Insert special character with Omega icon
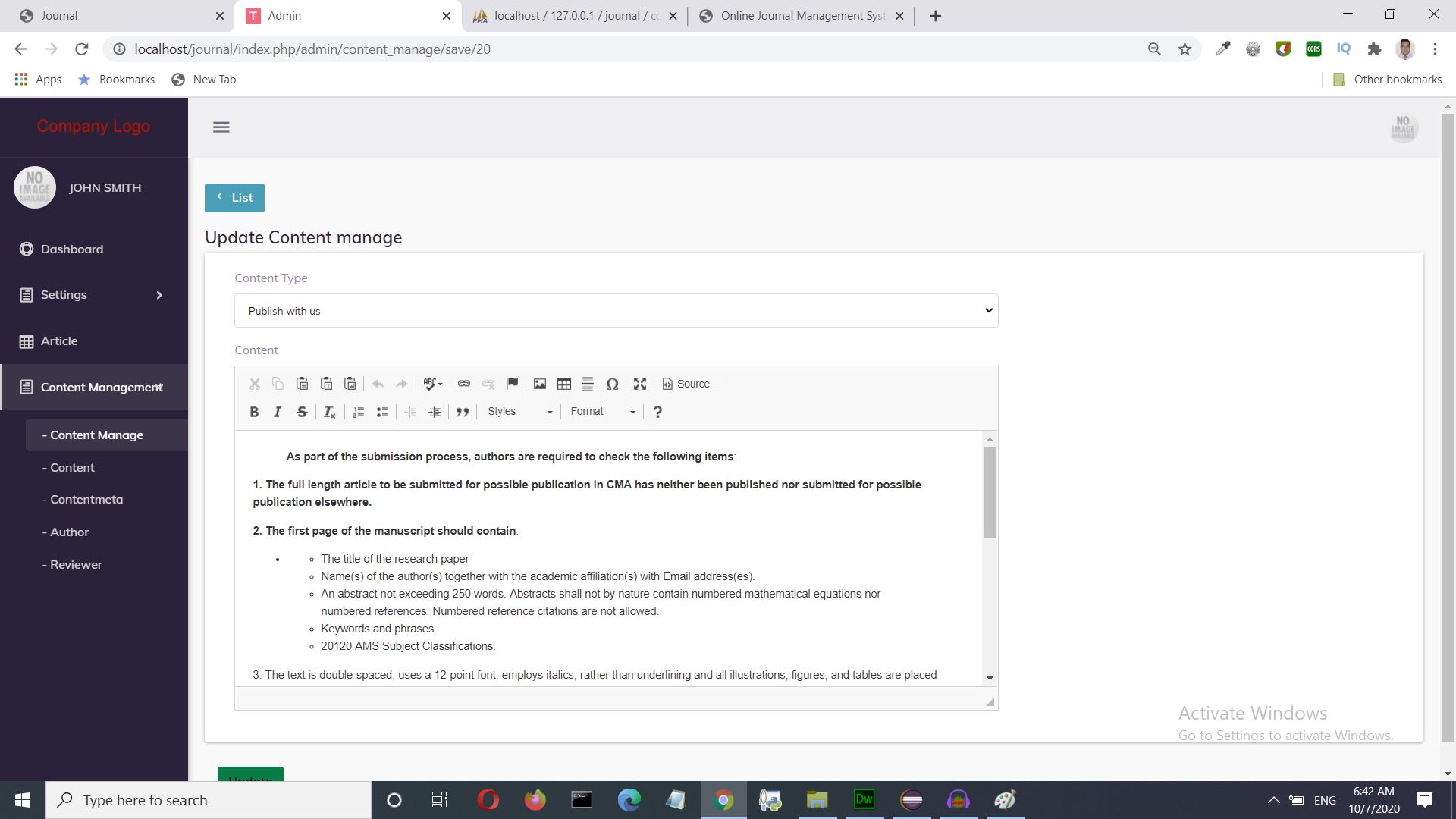 click(612, 384)
